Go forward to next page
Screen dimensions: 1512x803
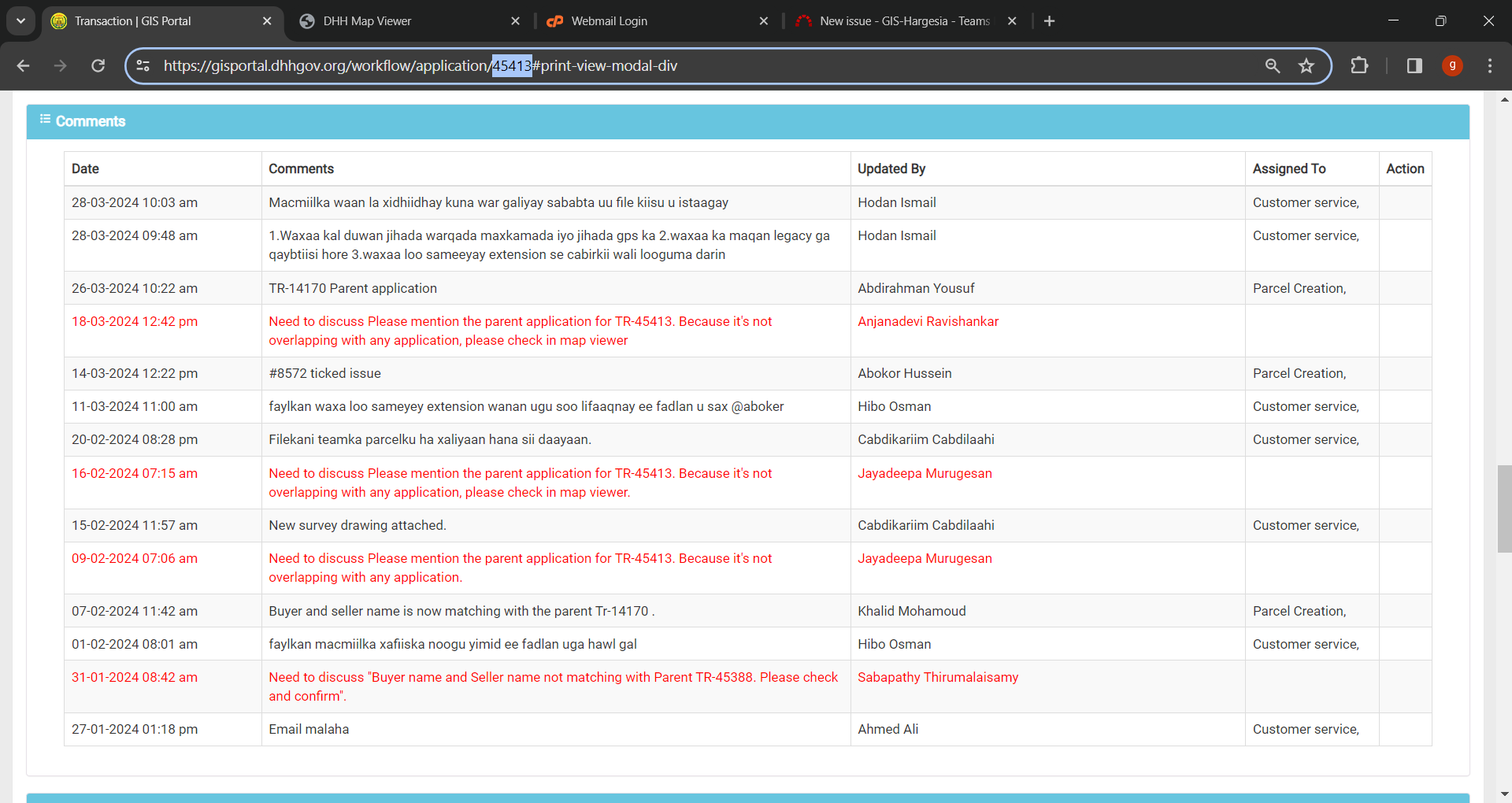[61, 66]
